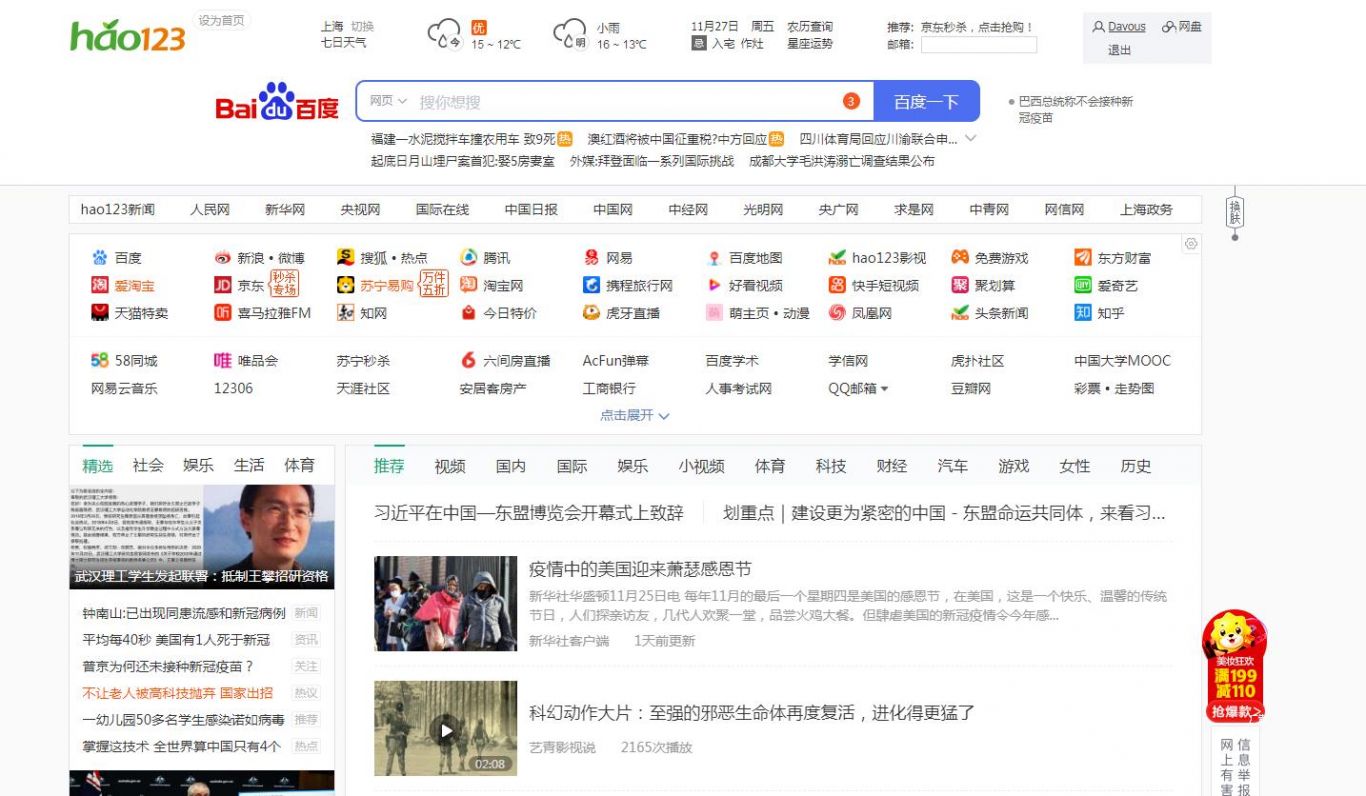The height and width of the screenshot is (796, 1366).
Task: Open the hao123 logo homepage
Action: click(x=127, y=35)
